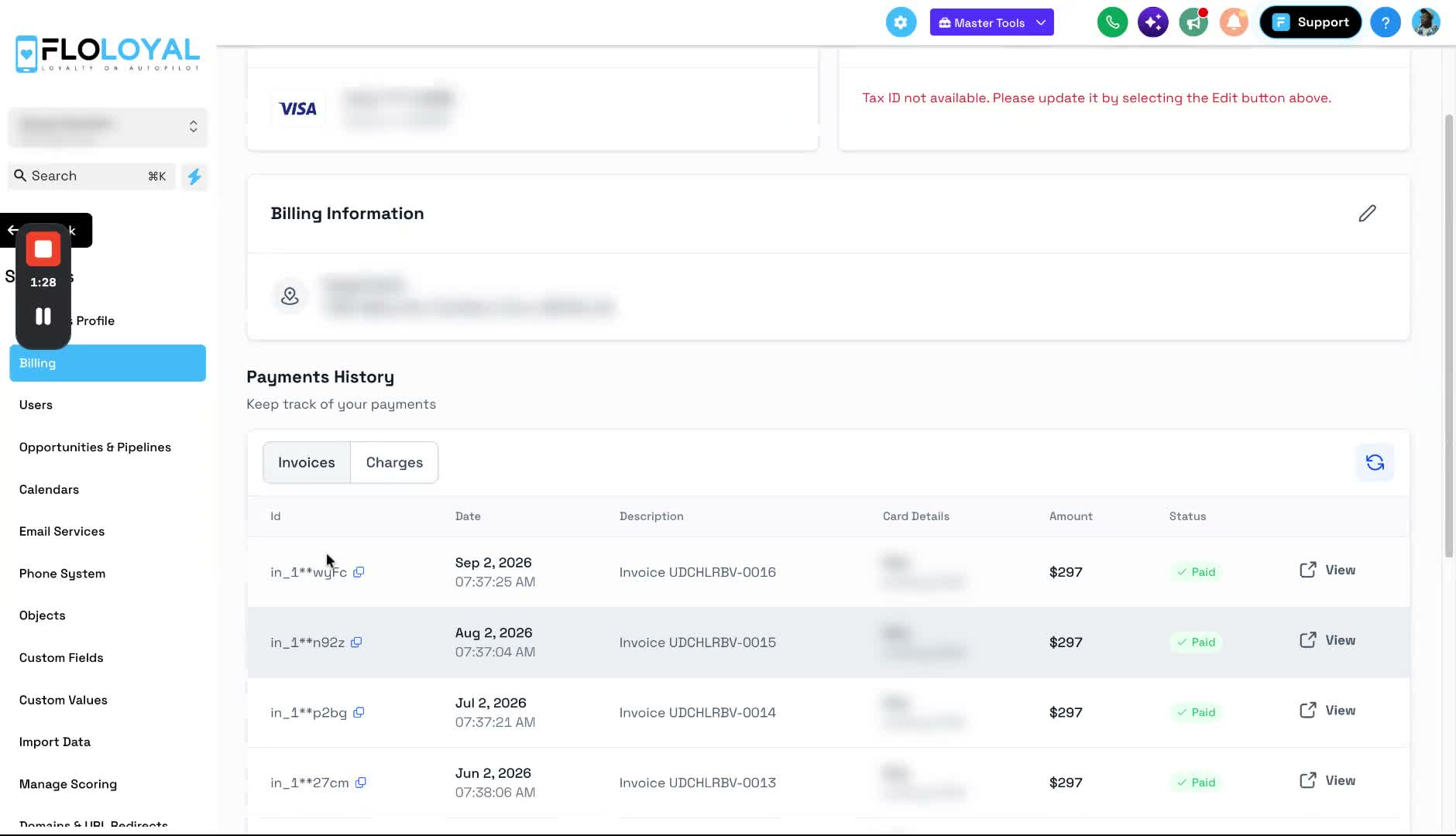Click the lightning bolt quick actions icon

[x=194, y=176]
